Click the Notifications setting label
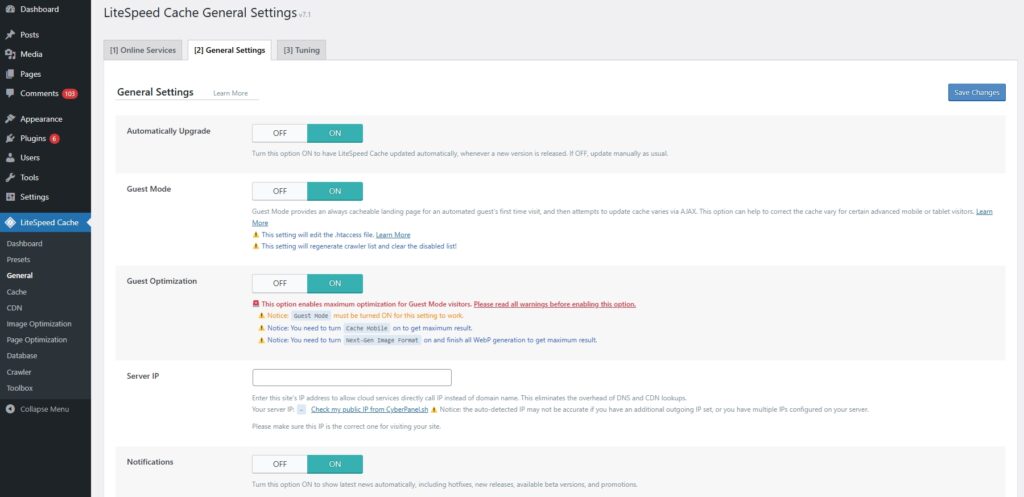 pyautogui.click(x=150, y=462)
